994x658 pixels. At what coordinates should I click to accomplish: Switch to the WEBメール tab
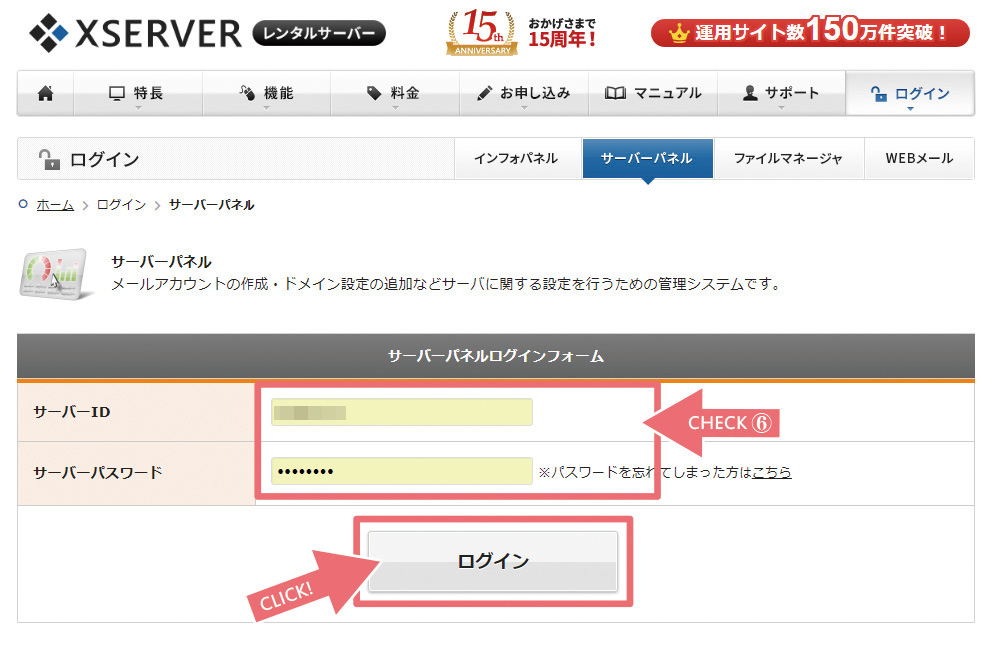919,158
